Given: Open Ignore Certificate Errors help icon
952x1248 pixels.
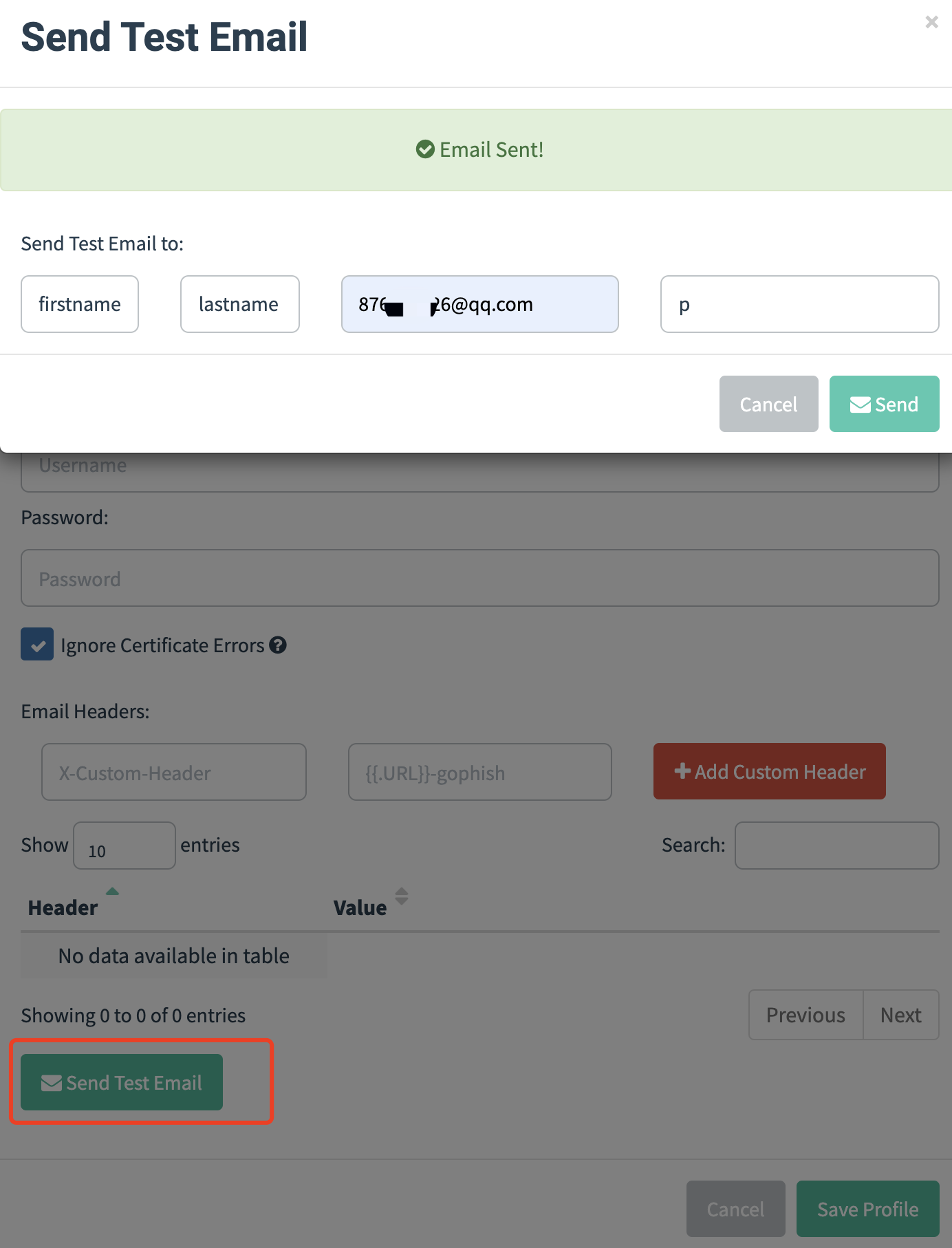Looking at the screenshot, I should click(x=278, y=645).
